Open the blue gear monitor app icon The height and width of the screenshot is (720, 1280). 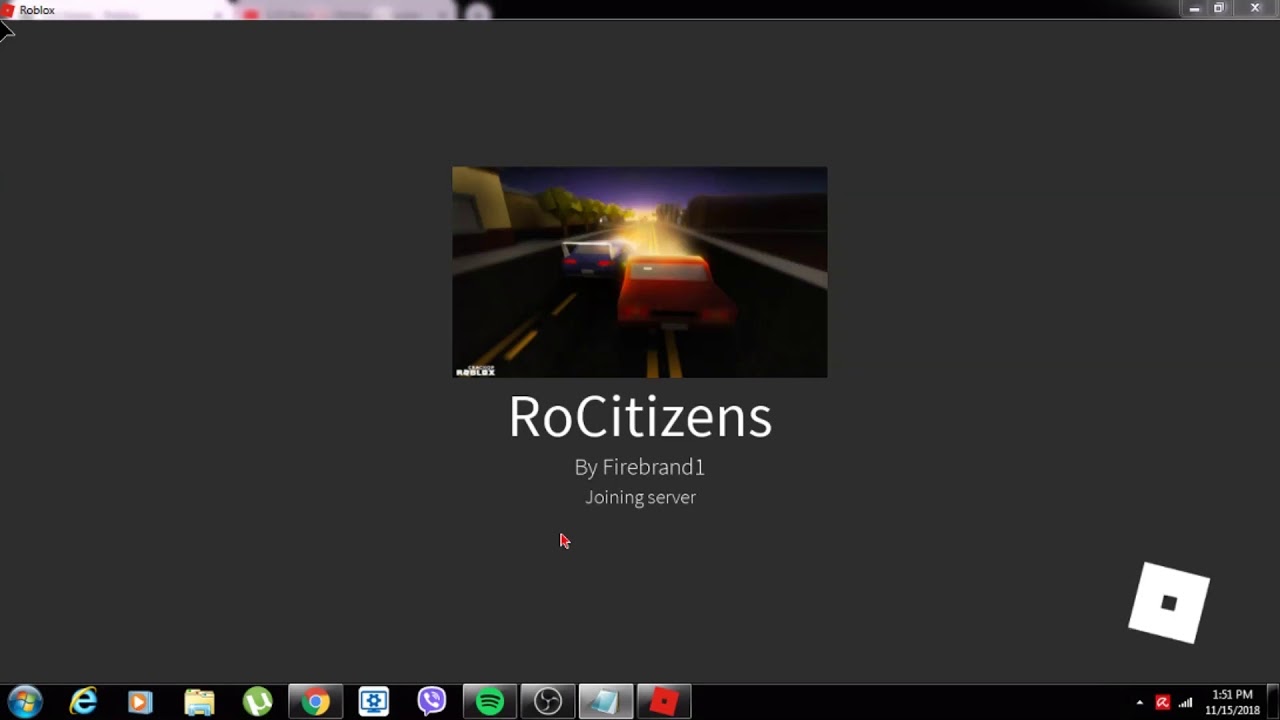(x=374, y=702)
